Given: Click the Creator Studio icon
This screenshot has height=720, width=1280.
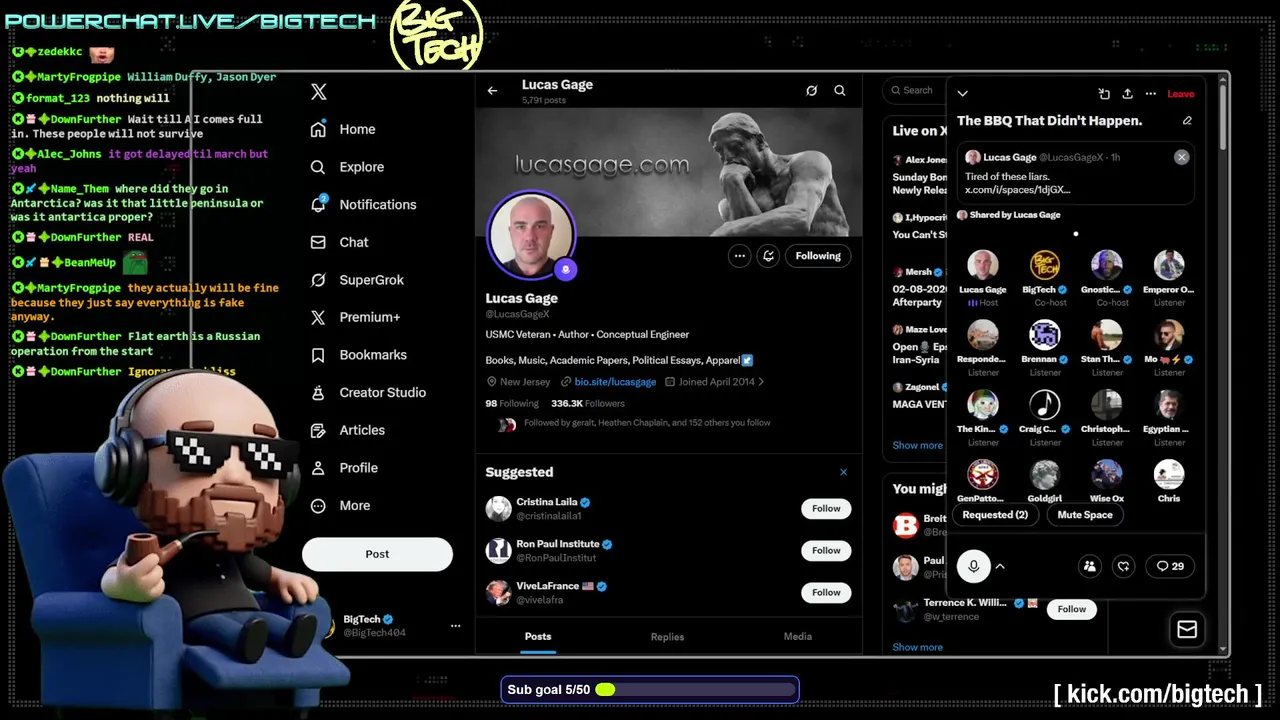Looking at the screenshot, I should [x=318, y=393].
